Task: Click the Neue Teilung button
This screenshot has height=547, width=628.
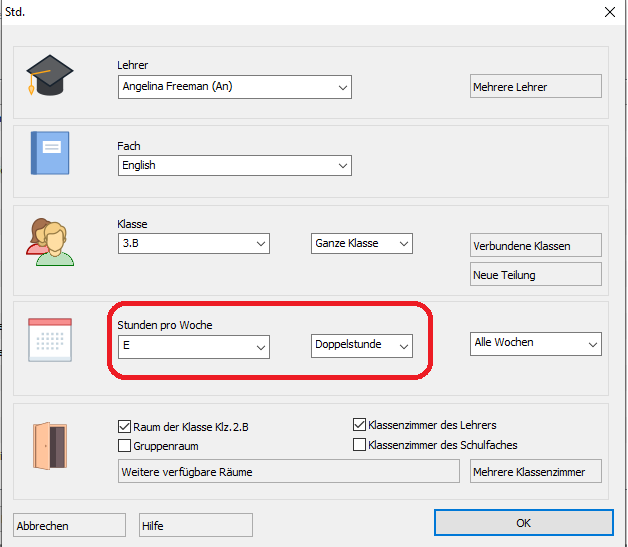Action: [535, 274]
